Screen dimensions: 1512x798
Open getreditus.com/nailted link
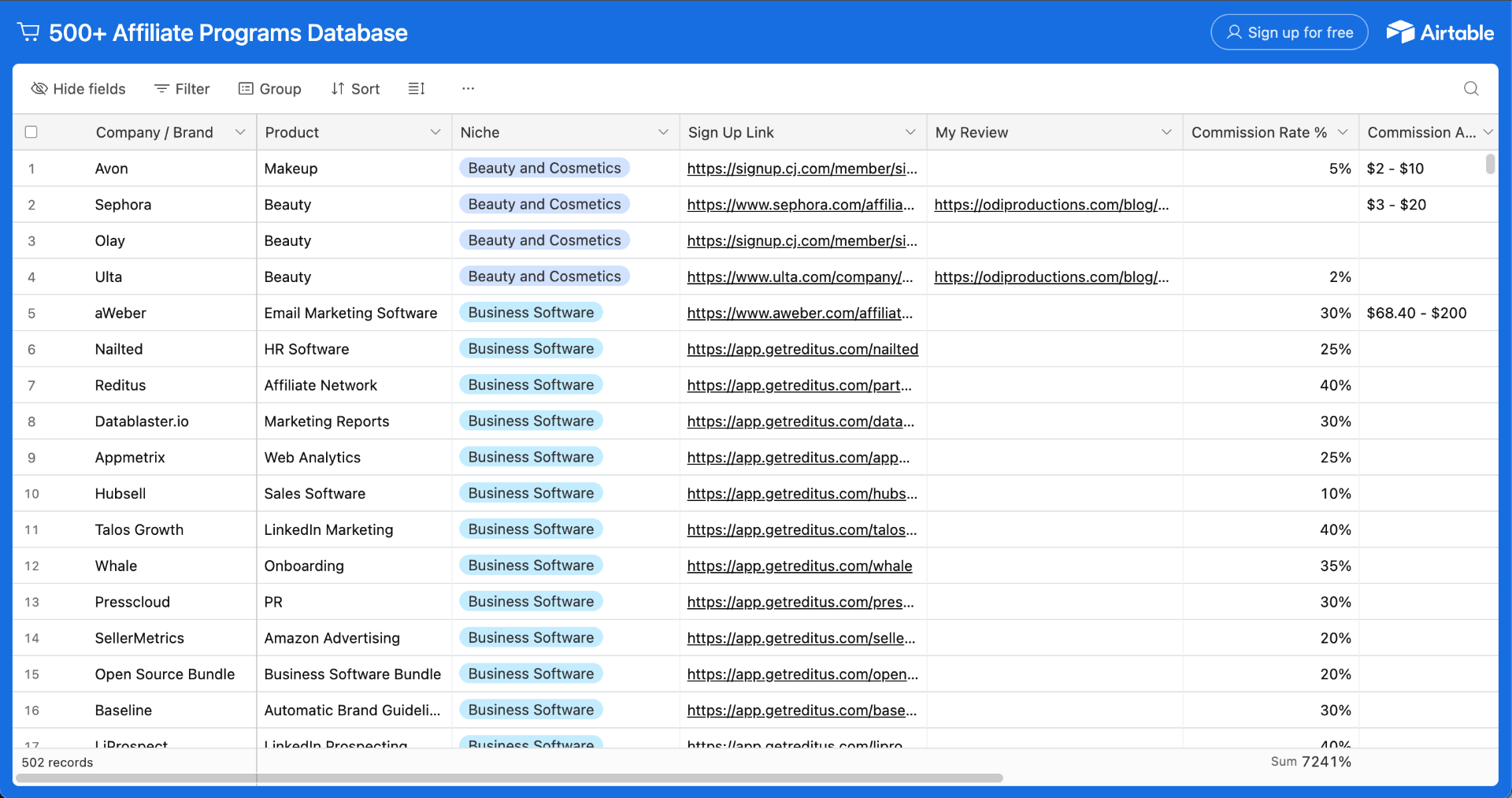(x=802, y=350)
